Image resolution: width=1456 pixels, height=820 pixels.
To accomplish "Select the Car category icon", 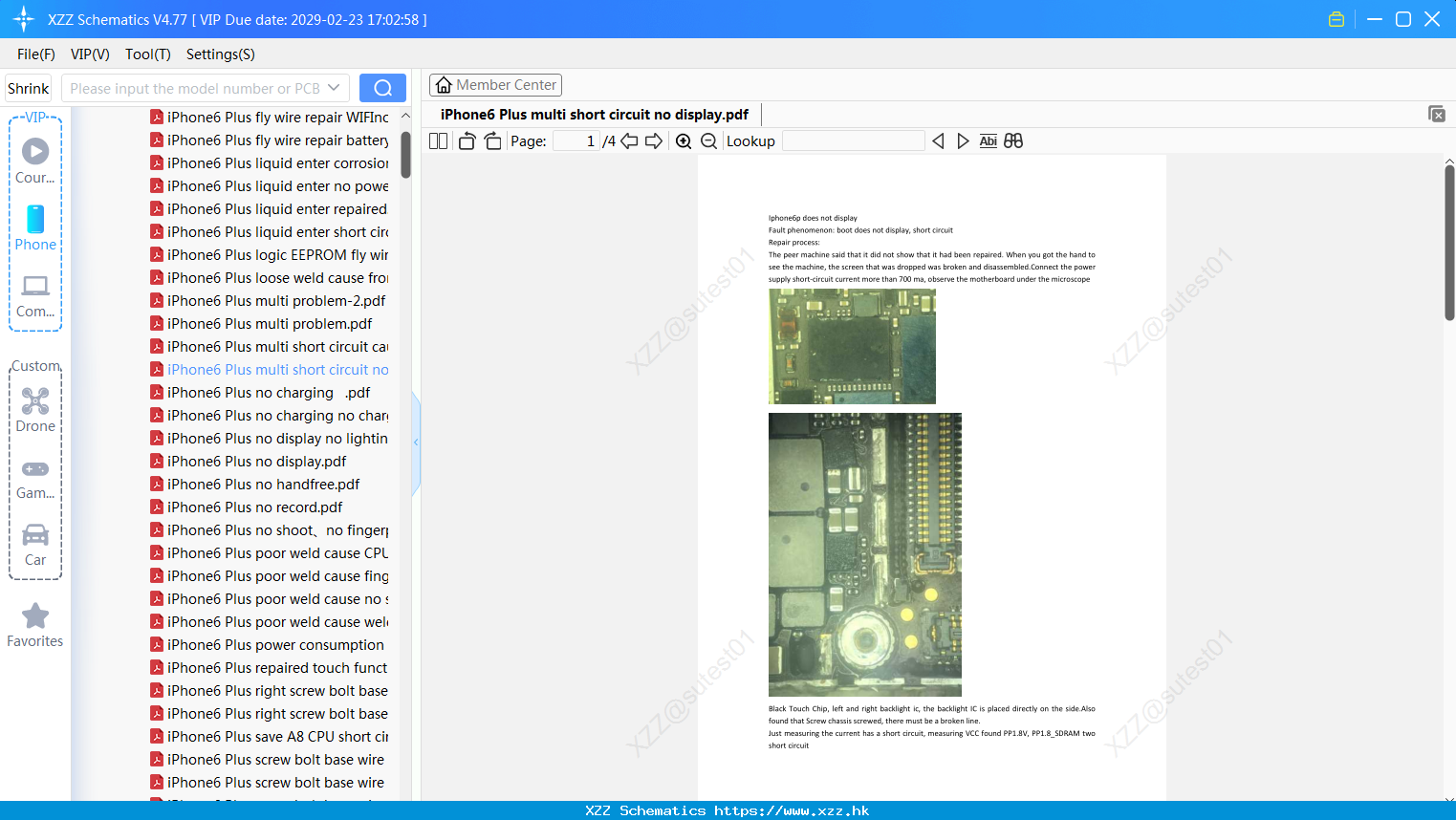I will (x=35, y=545).
